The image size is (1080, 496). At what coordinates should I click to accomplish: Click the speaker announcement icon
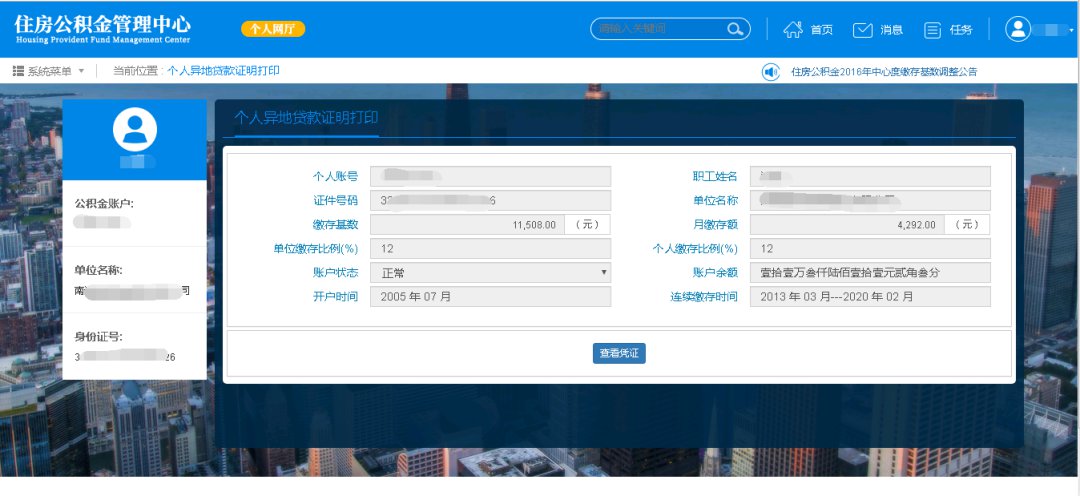click(x=770, y=72)
